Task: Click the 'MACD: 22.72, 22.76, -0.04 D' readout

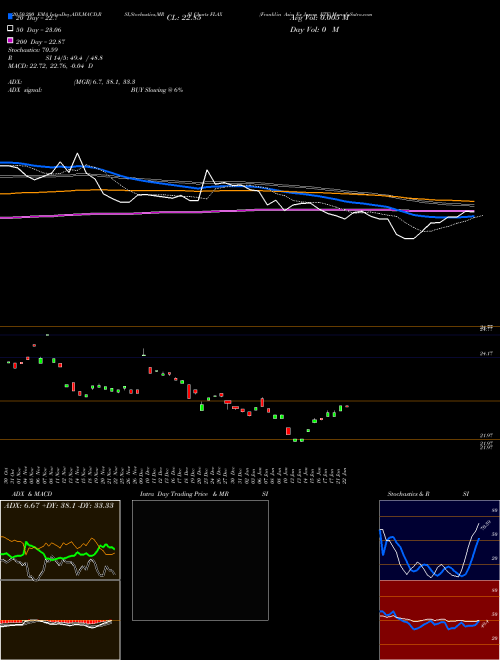Action: coord(51,66)
